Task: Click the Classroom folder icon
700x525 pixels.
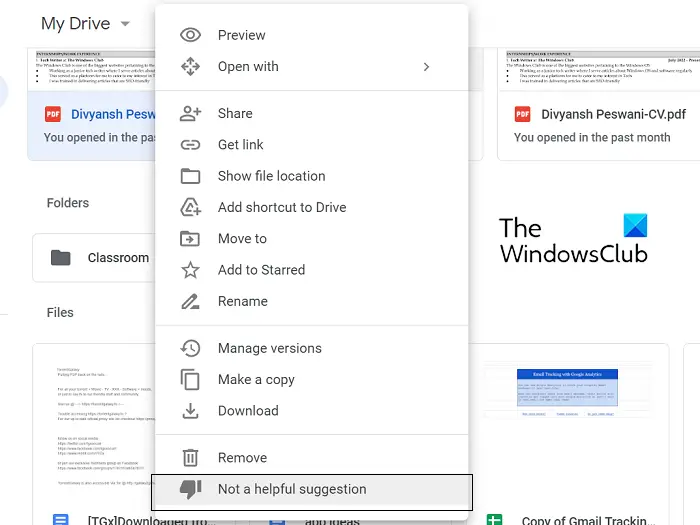Action: [x=61, y=258]
